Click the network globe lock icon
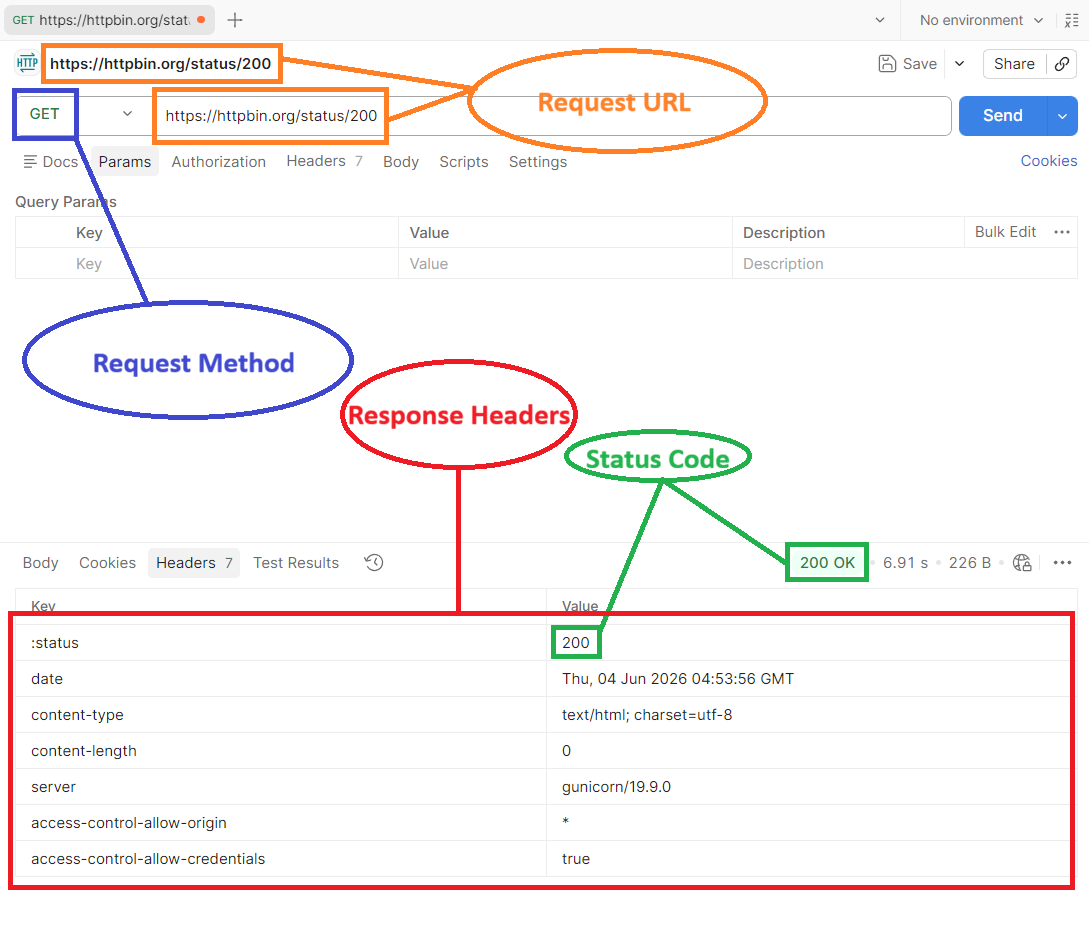 pyautogui.click(x=1022, y=562)
